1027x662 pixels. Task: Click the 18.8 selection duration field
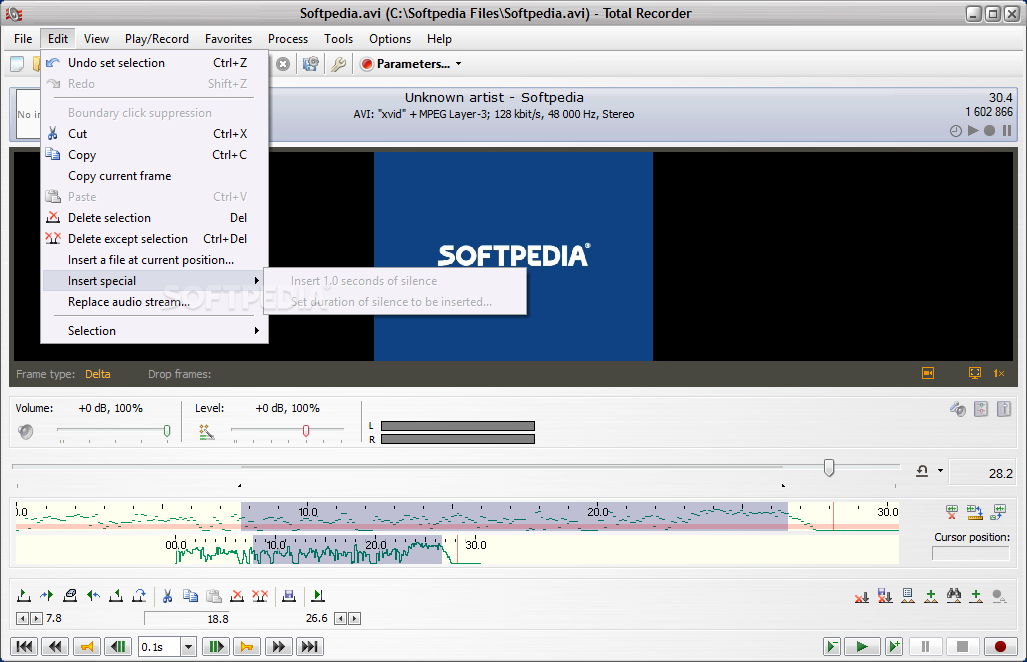188,619
